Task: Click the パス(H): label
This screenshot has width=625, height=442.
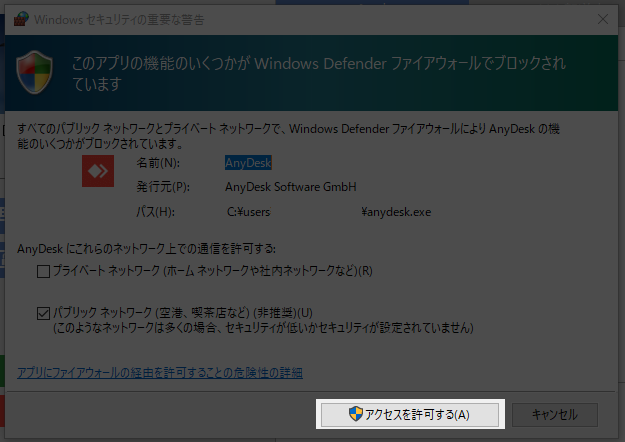Action: coord(155,212)
